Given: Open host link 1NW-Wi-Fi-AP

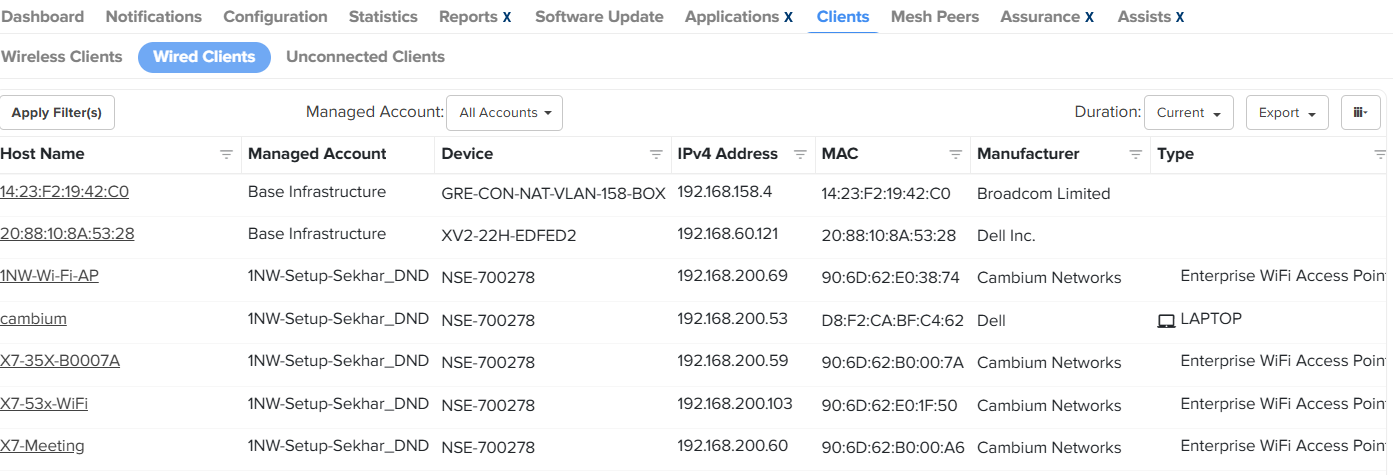Looking at the screenshot, I should tap(49, 276).
